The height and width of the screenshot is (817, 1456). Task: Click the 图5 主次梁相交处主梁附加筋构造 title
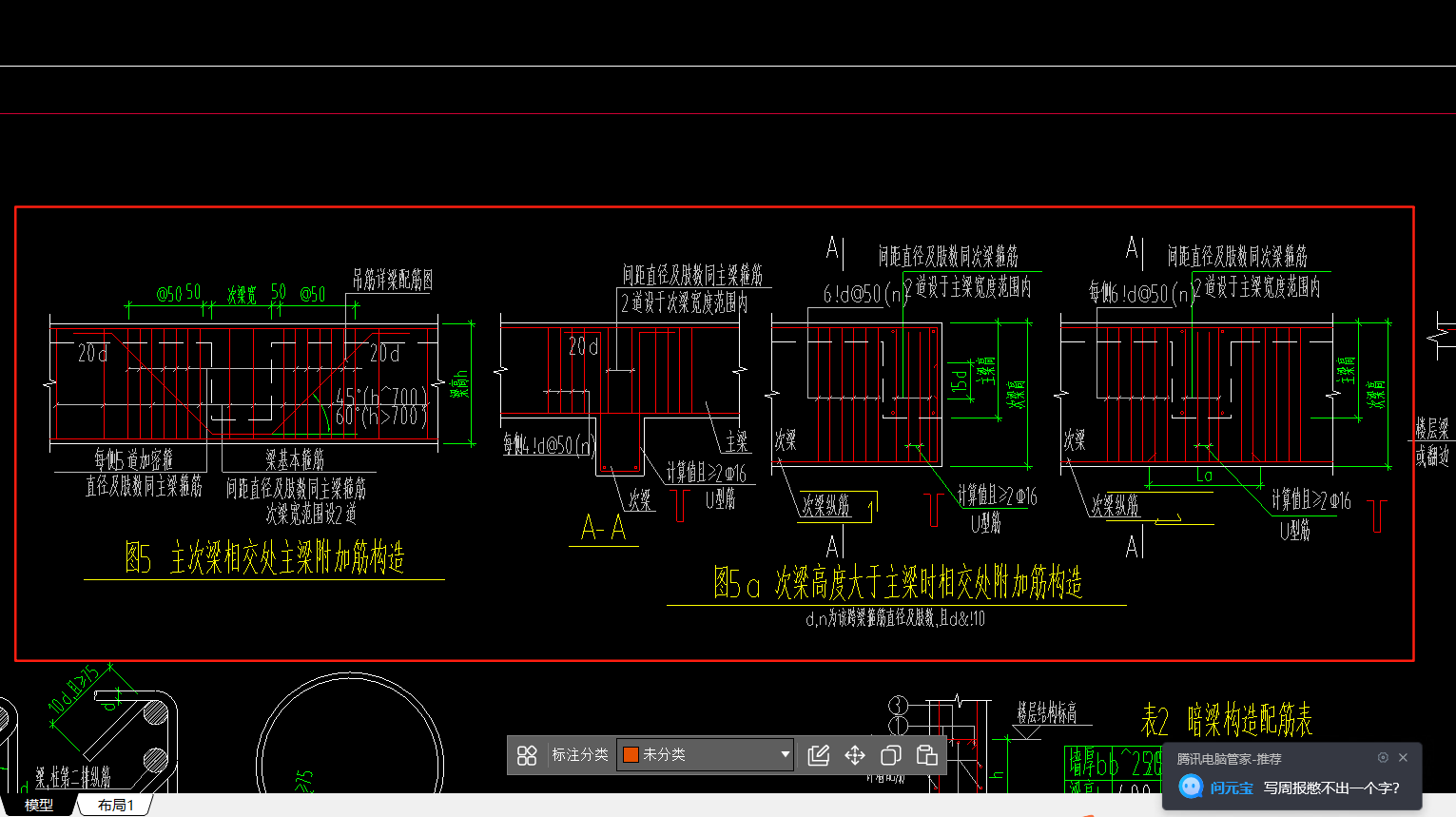pos(264,557)
